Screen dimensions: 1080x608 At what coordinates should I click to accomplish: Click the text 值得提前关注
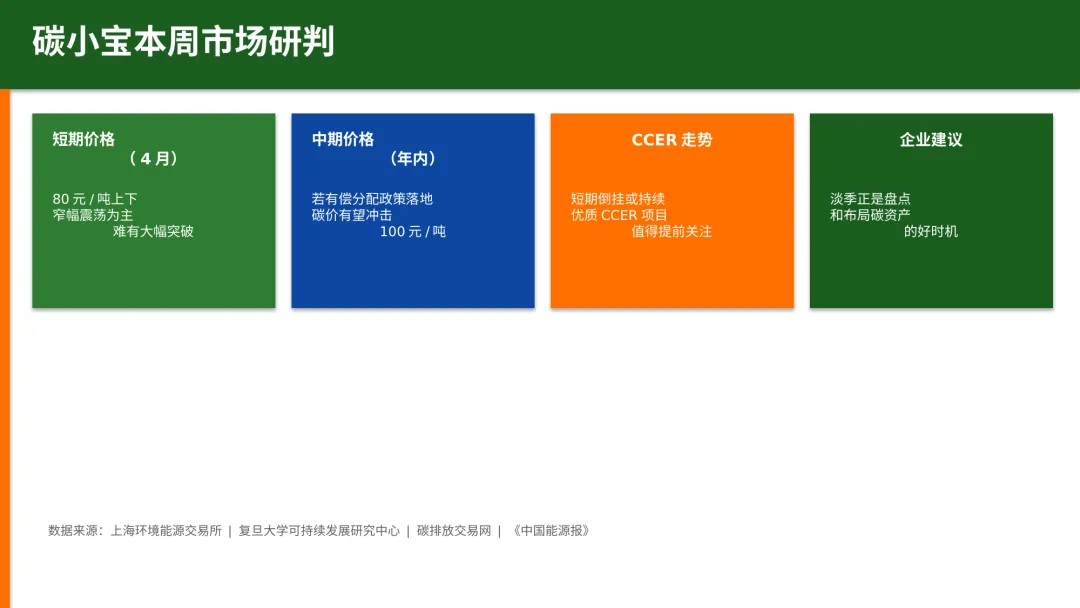(x=672, y=231)
